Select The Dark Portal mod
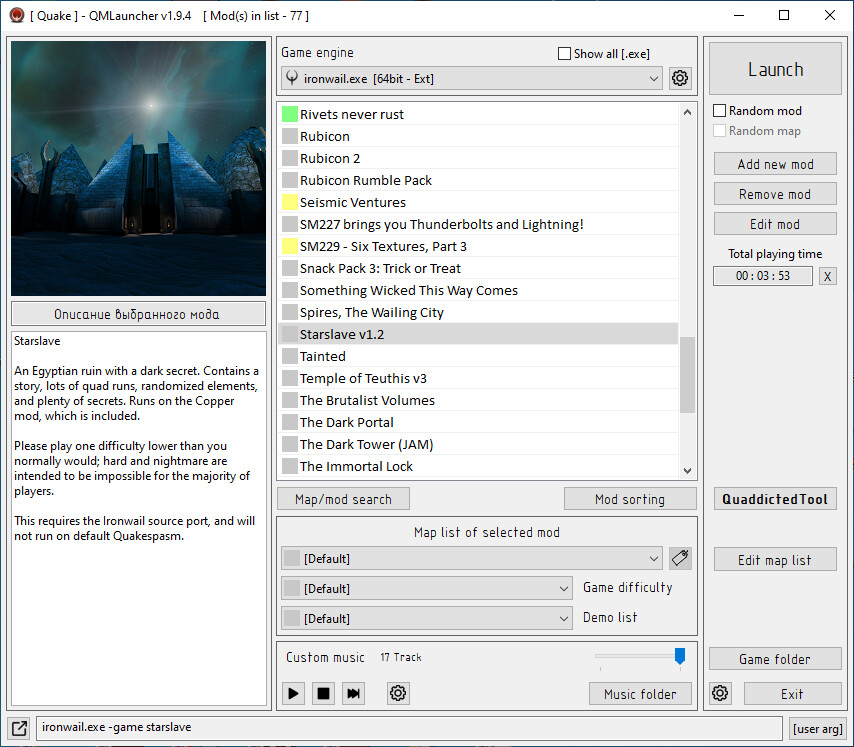Viewport: 854px width, 747px height. [346, 422]
